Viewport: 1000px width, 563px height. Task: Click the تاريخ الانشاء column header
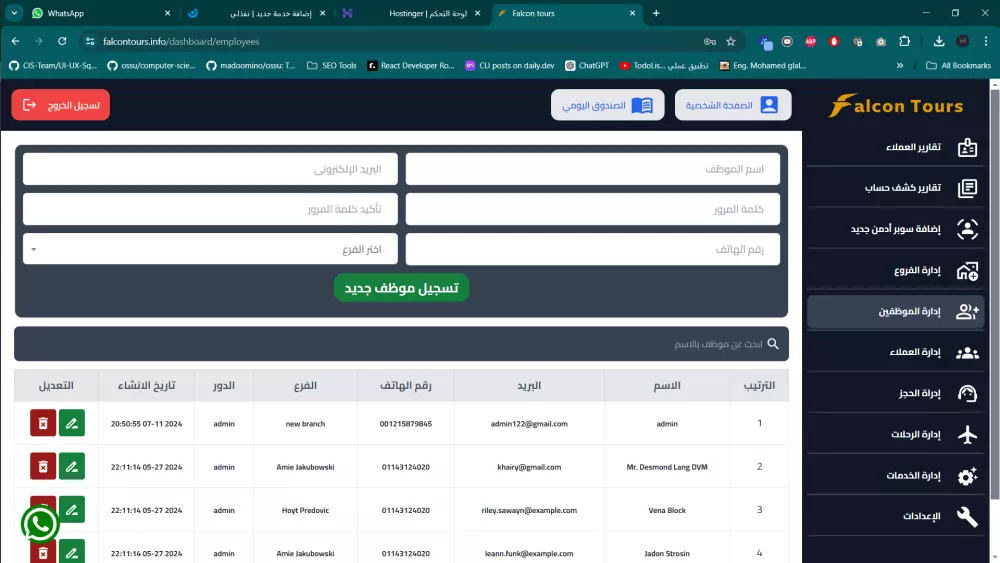(146, 386)
